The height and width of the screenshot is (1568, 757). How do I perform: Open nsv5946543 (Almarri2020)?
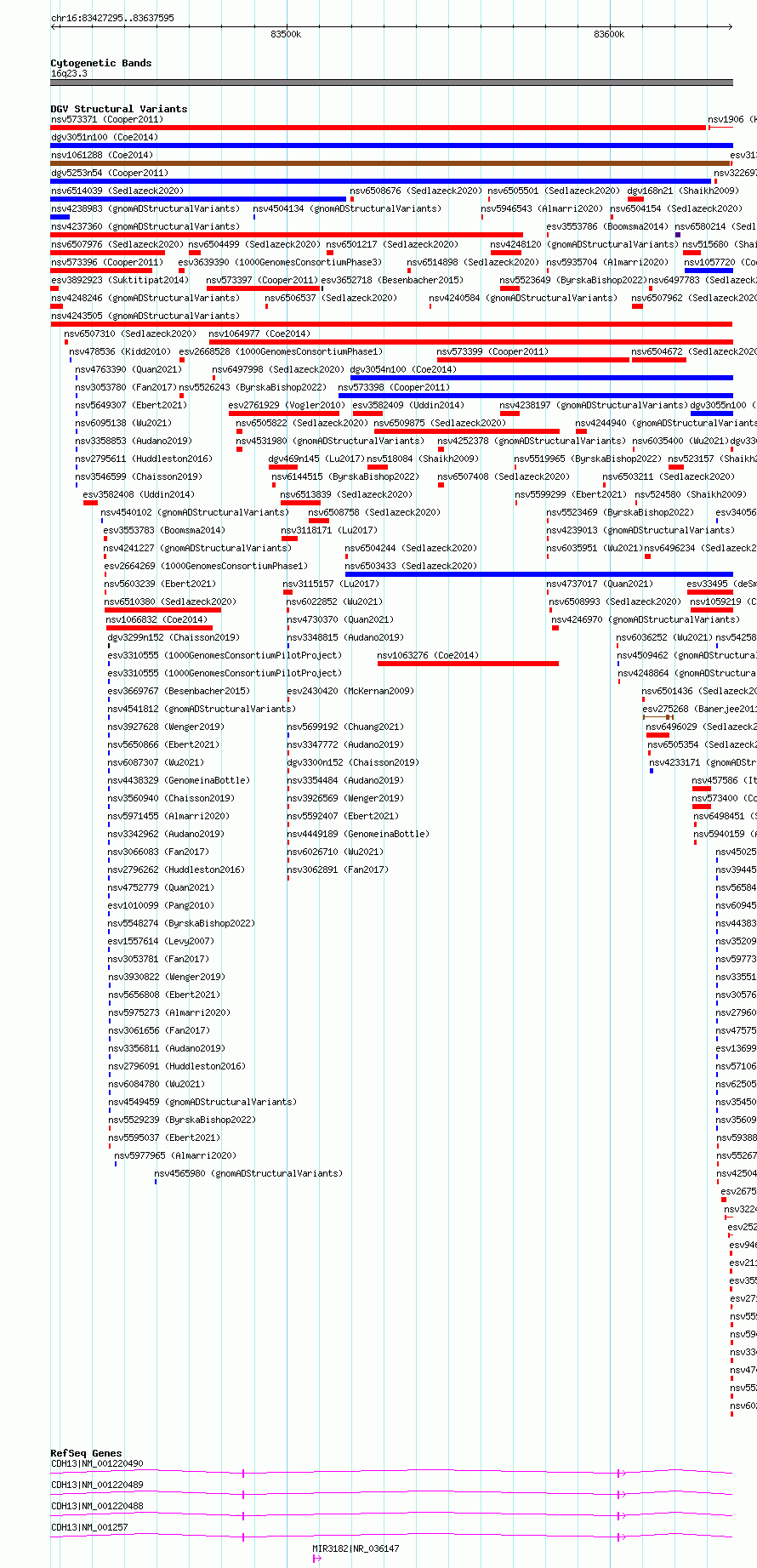point(542,208)
